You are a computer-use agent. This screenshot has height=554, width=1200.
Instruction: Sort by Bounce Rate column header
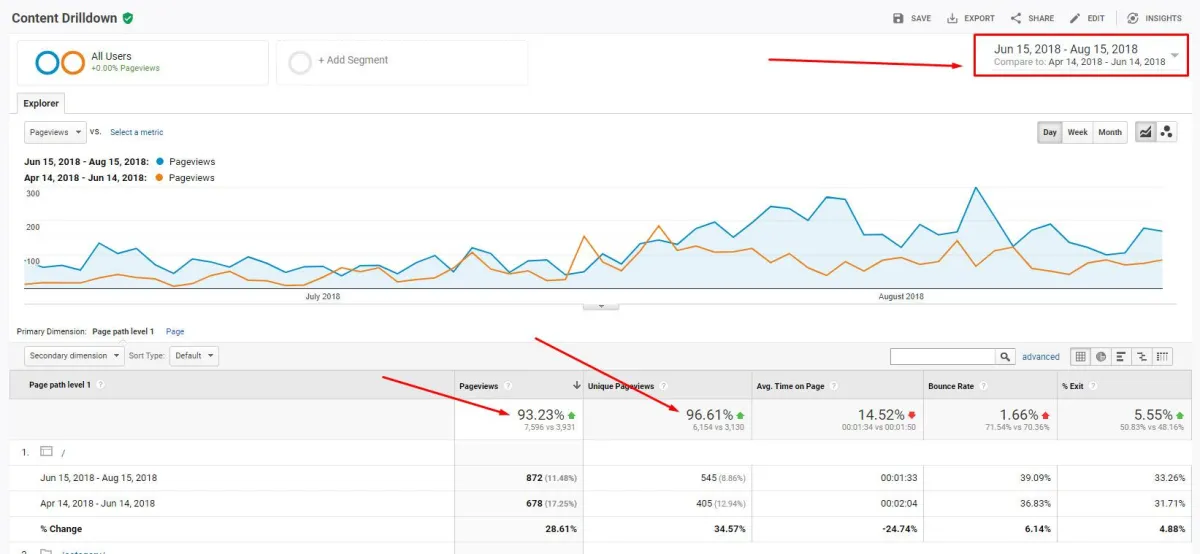951,386
